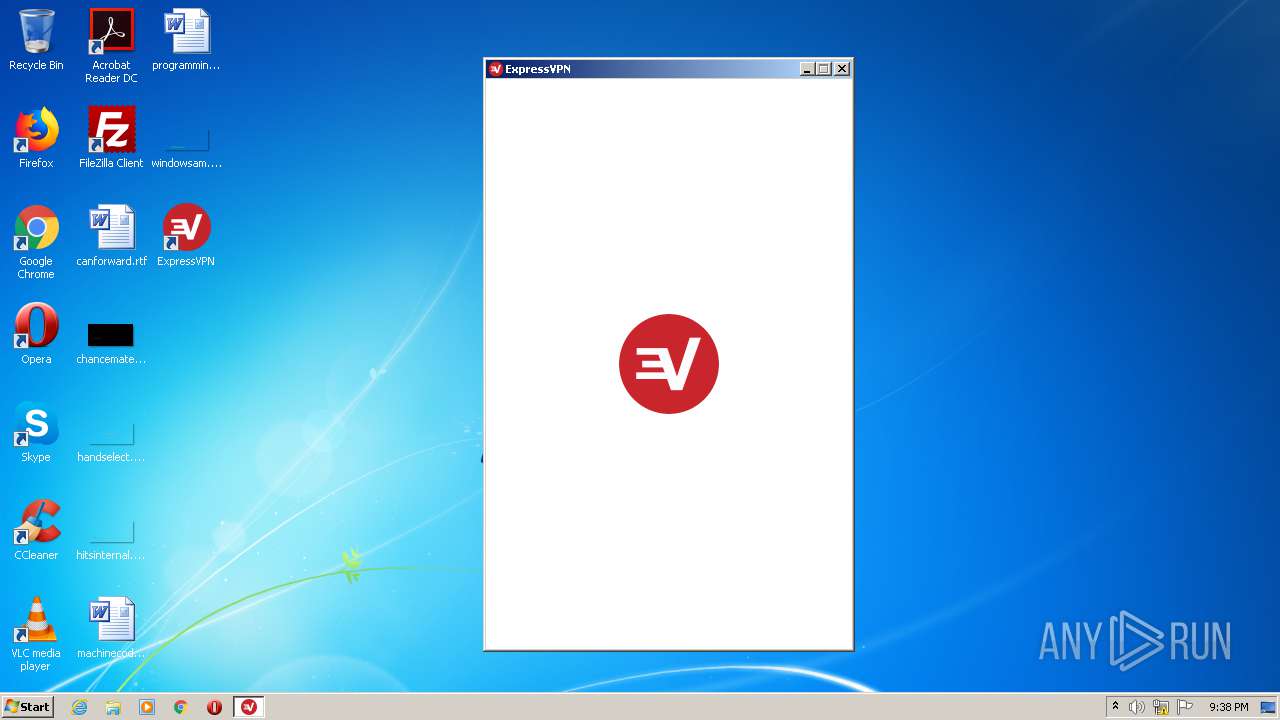This screenshot has width=1280, height=720.
Task: Open media player taskbar icon
Action: [x=147, y=707]
